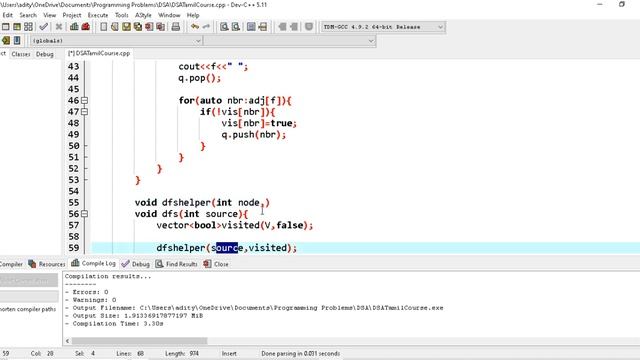Click the Goto Line icon
Viewport: 640px width, 360px height.
coord(262,27)
